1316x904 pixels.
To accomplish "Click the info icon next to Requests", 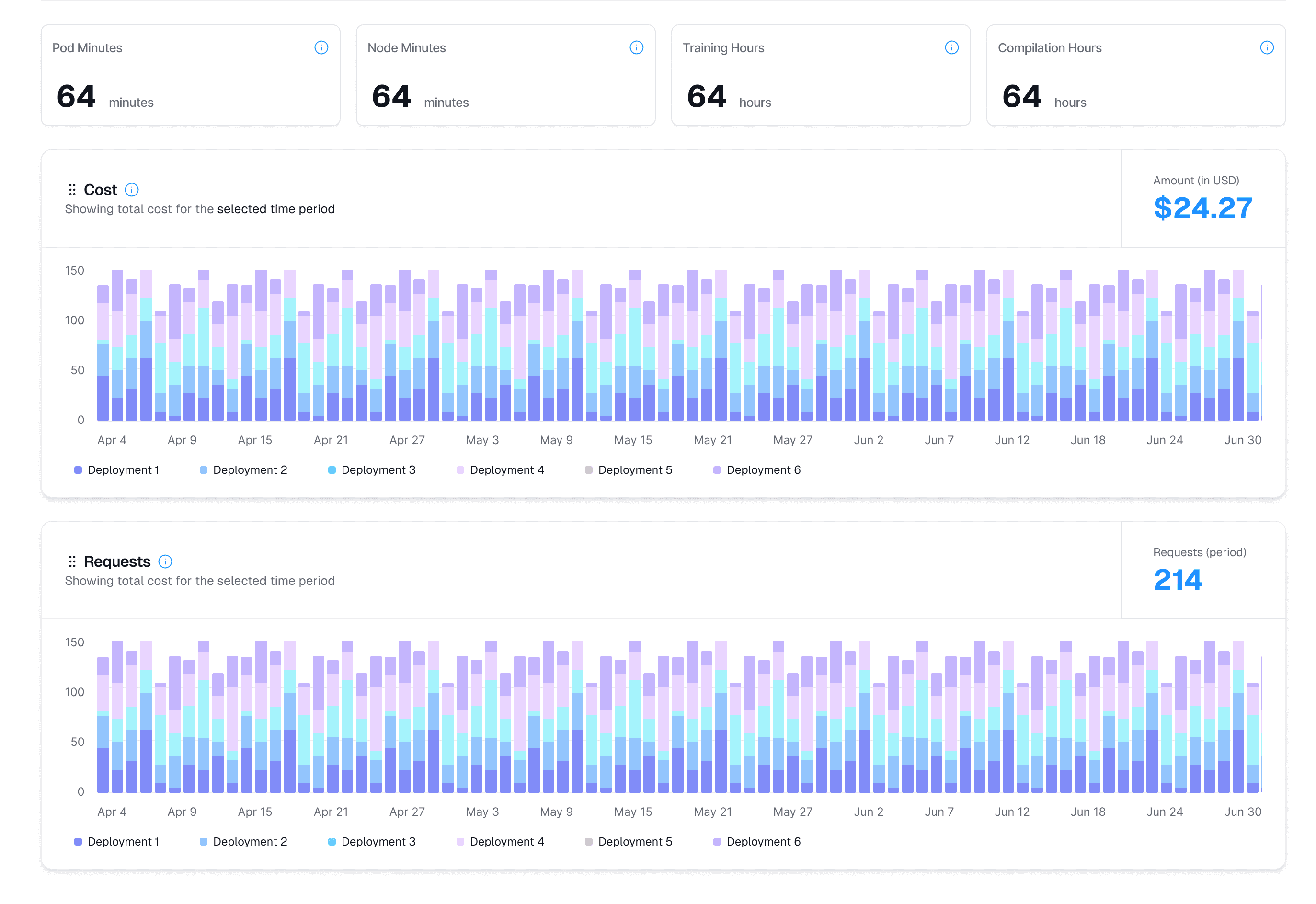I will (x=165, y=561).
